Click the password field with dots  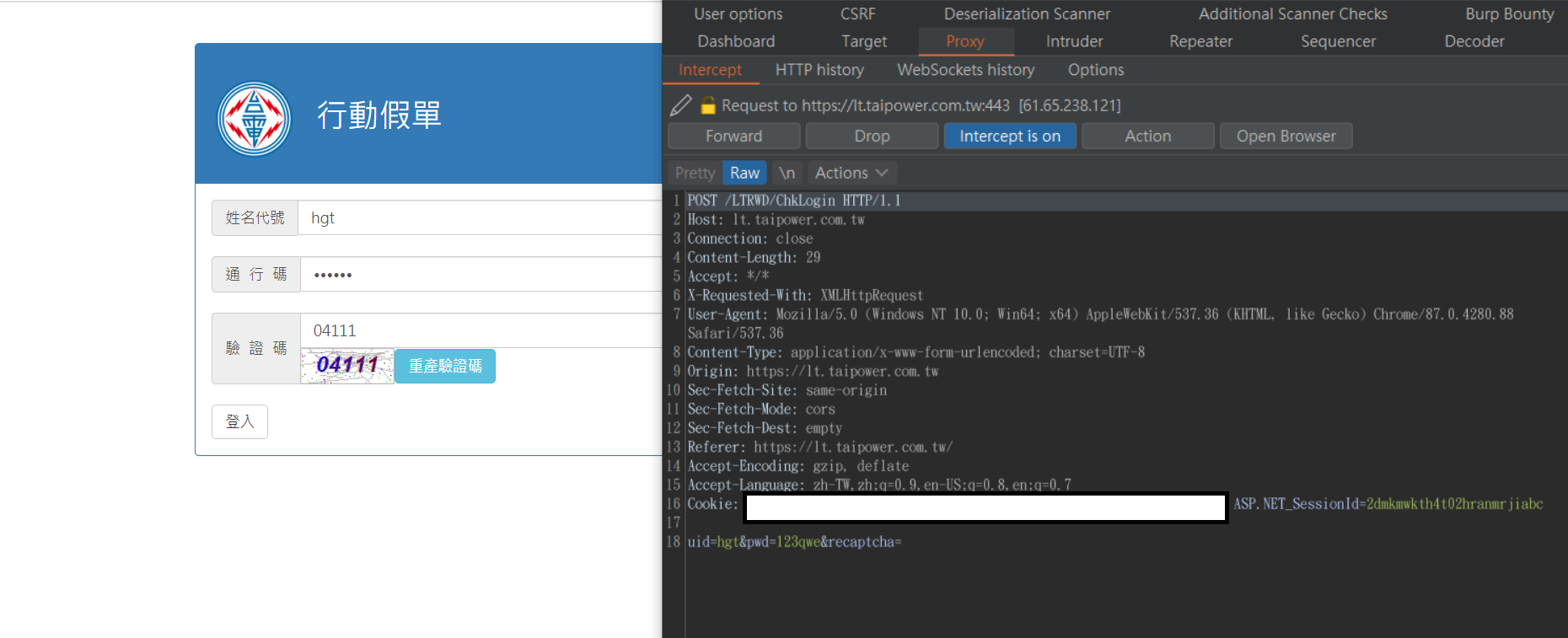click(x=481, y=274)
